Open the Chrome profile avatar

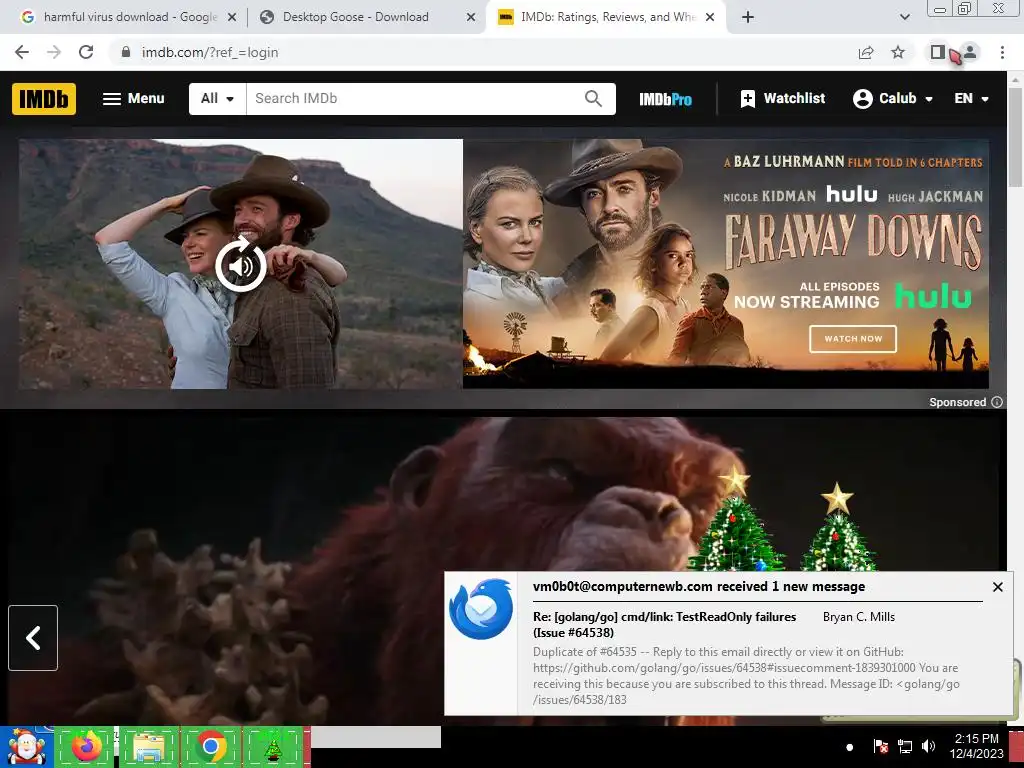point(970,52)
